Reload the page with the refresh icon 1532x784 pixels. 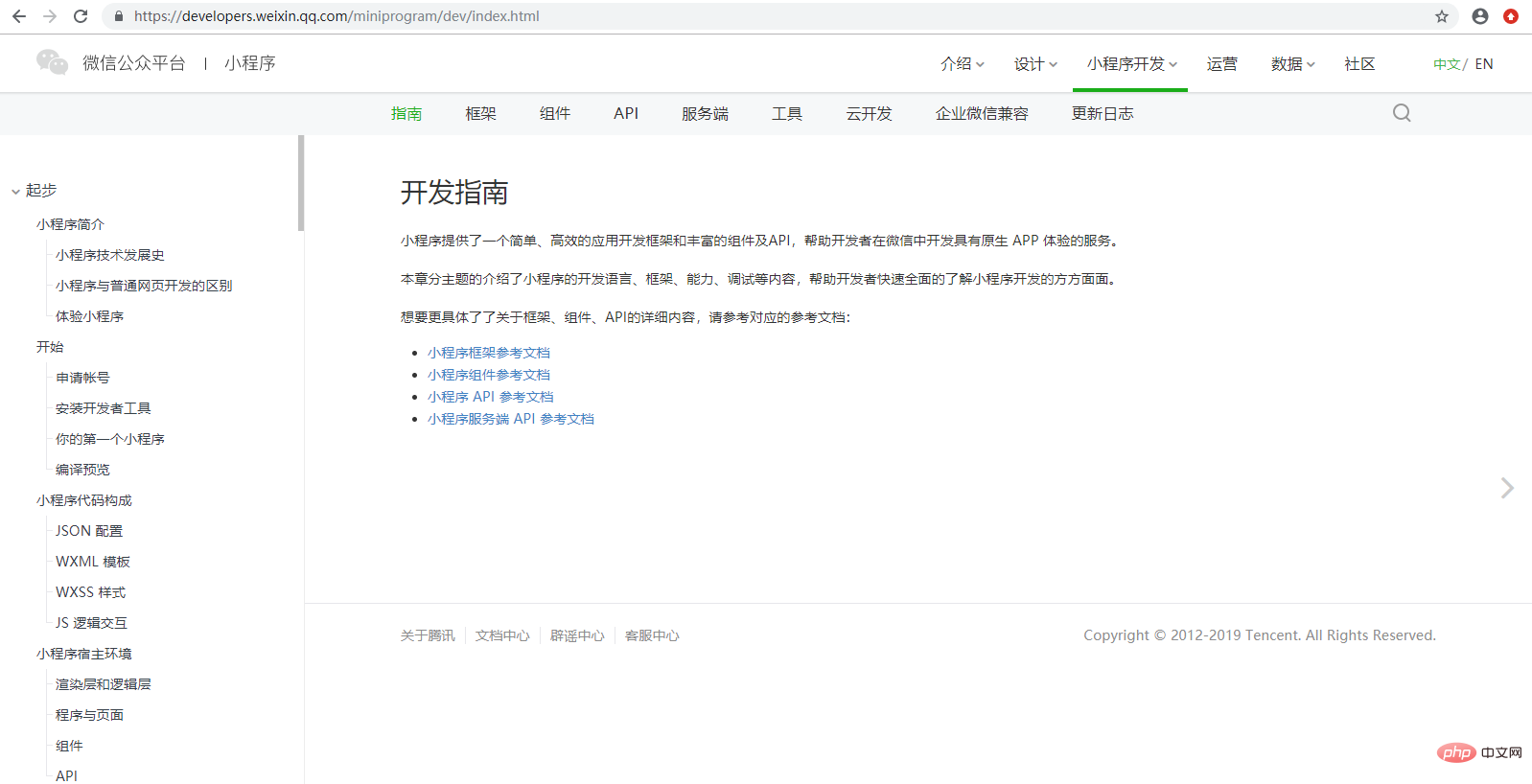81,16
